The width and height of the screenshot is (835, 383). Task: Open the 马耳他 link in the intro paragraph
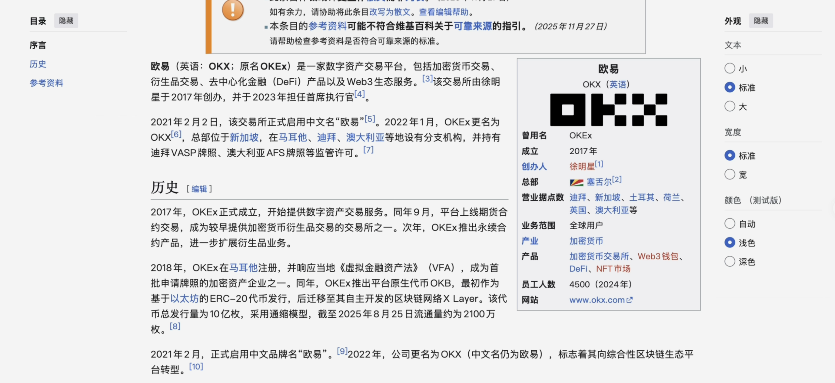tap(293, 137)
